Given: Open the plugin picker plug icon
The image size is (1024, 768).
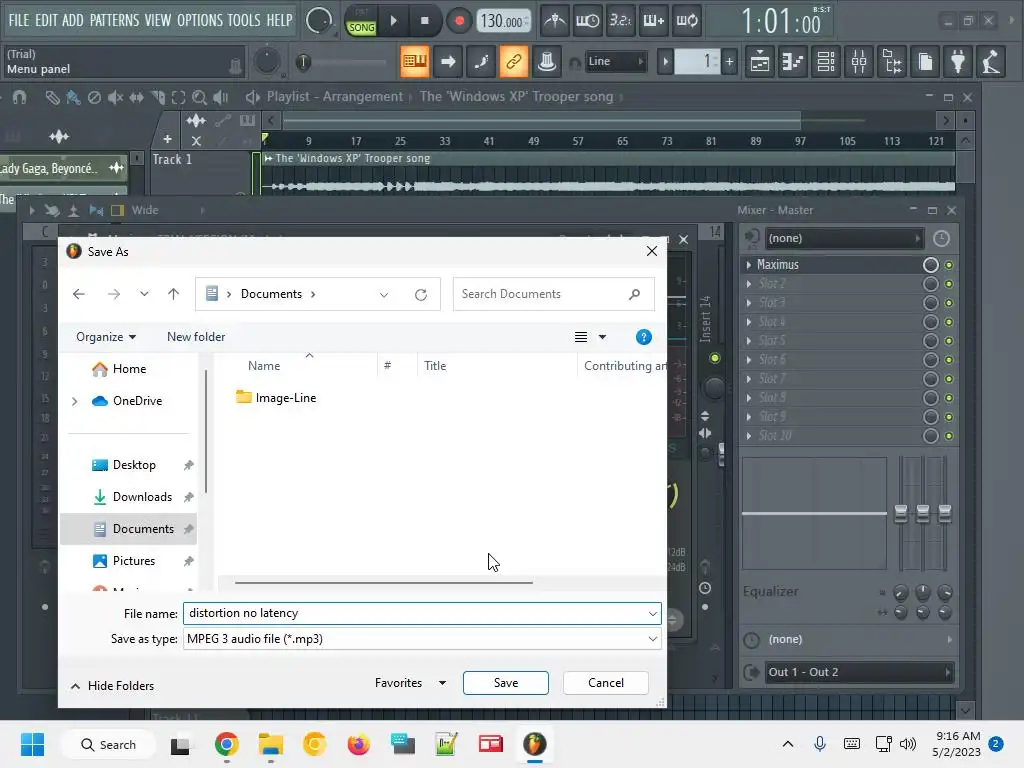Looking at the screenshot, I should coord(958,62).
